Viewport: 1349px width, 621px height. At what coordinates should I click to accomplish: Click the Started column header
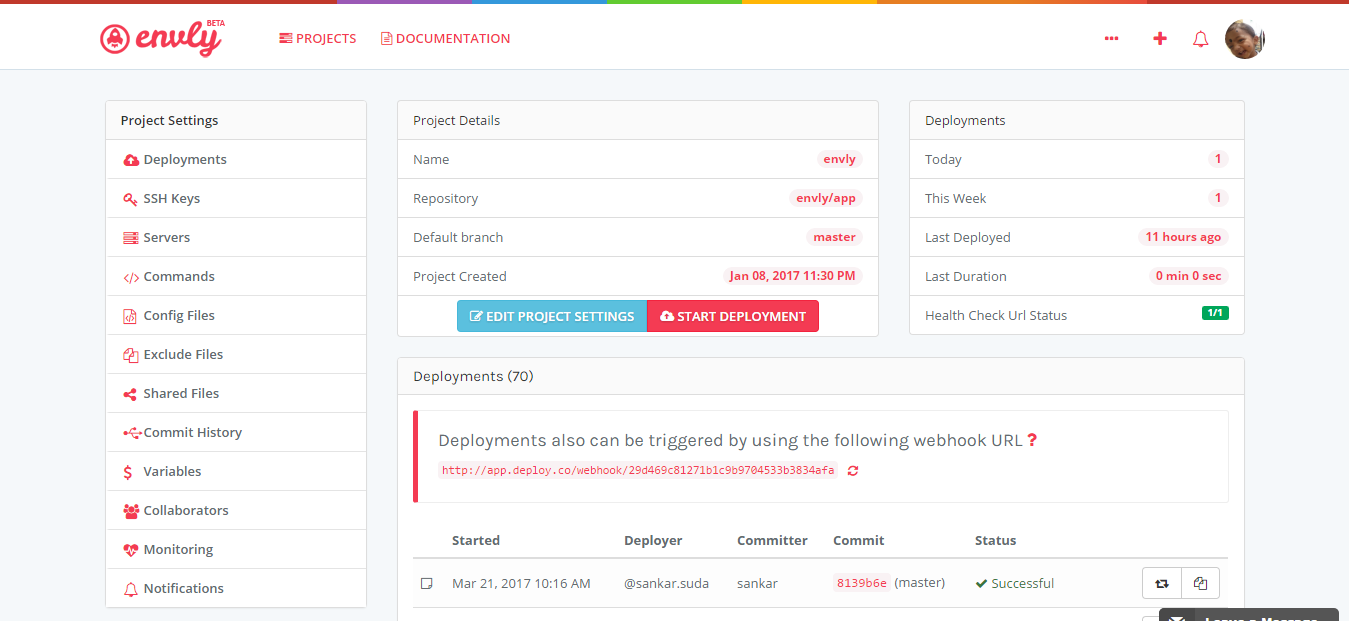pos(476,540)
